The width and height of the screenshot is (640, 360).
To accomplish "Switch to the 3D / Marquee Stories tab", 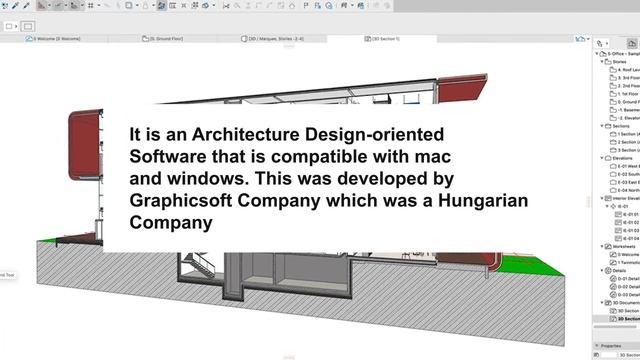I will click(272, 39).
